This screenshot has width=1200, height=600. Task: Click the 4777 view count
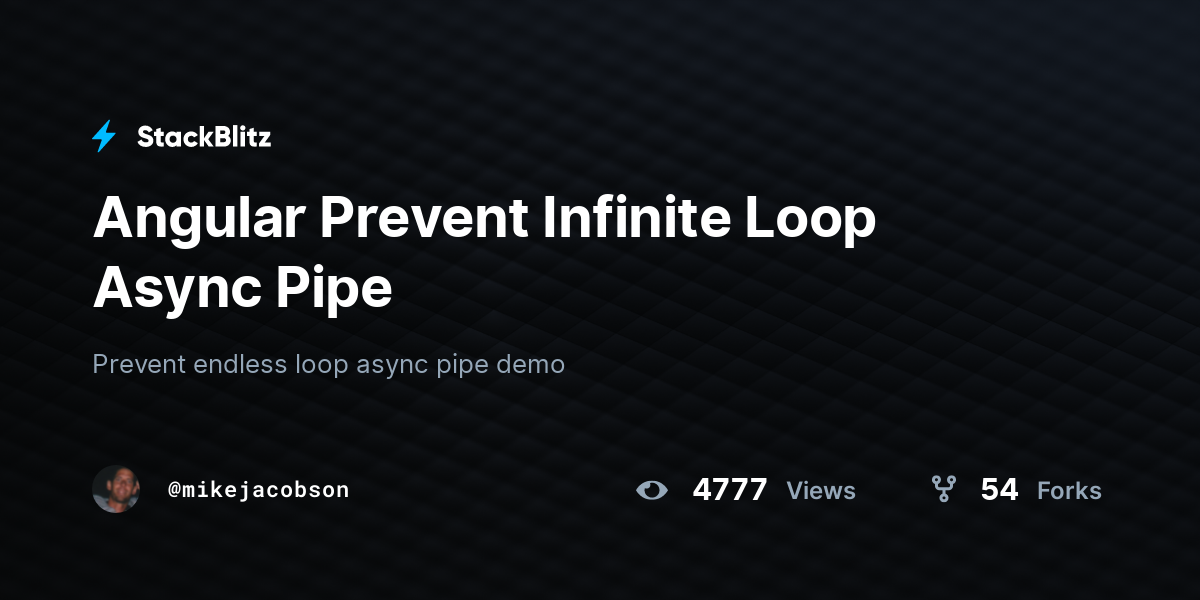tap(730, 490)
